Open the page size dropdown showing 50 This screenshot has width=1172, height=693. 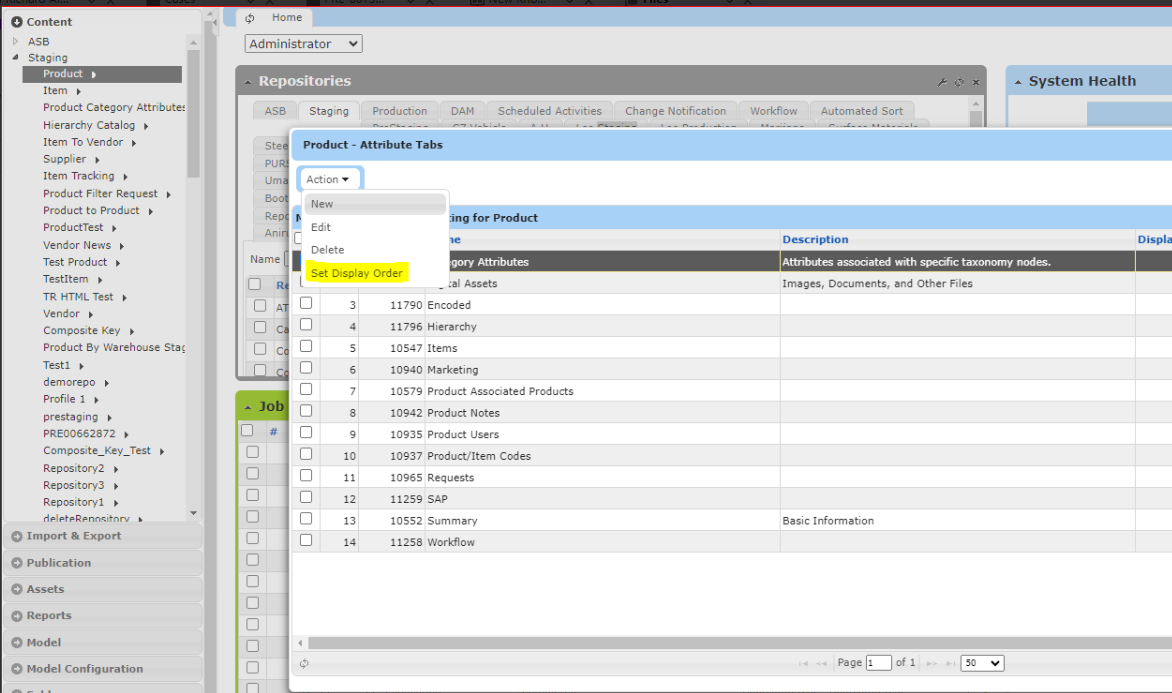(981, 662)
